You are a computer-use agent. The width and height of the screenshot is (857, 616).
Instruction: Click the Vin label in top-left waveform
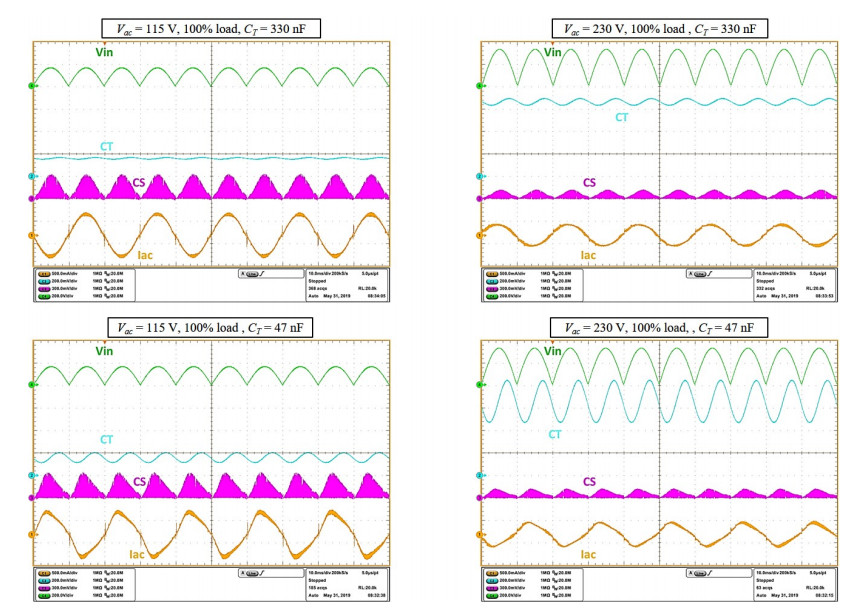coord(104,51)
